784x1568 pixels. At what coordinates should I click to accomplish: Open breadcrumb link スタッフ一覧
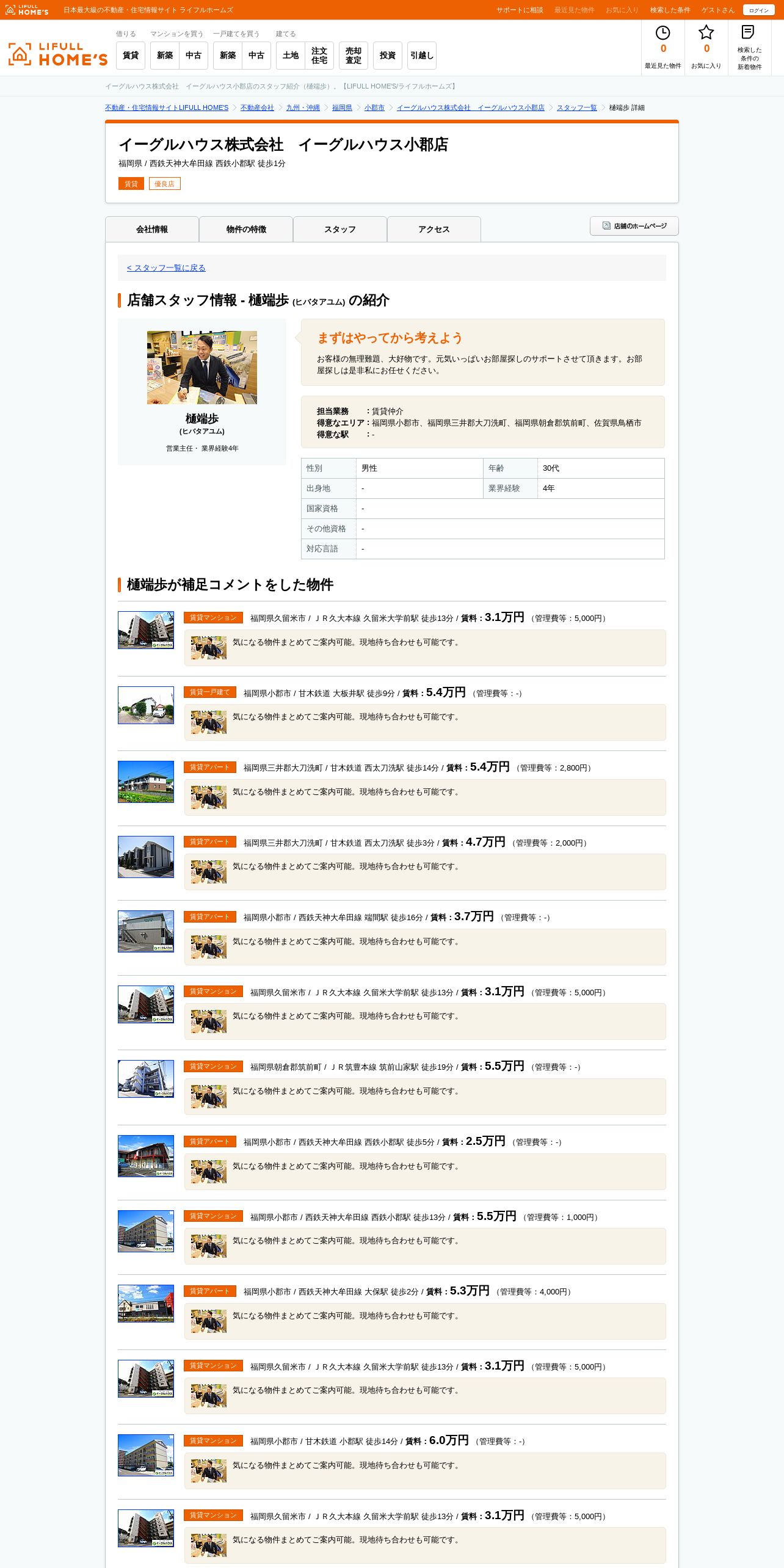[x=577, y=107]
